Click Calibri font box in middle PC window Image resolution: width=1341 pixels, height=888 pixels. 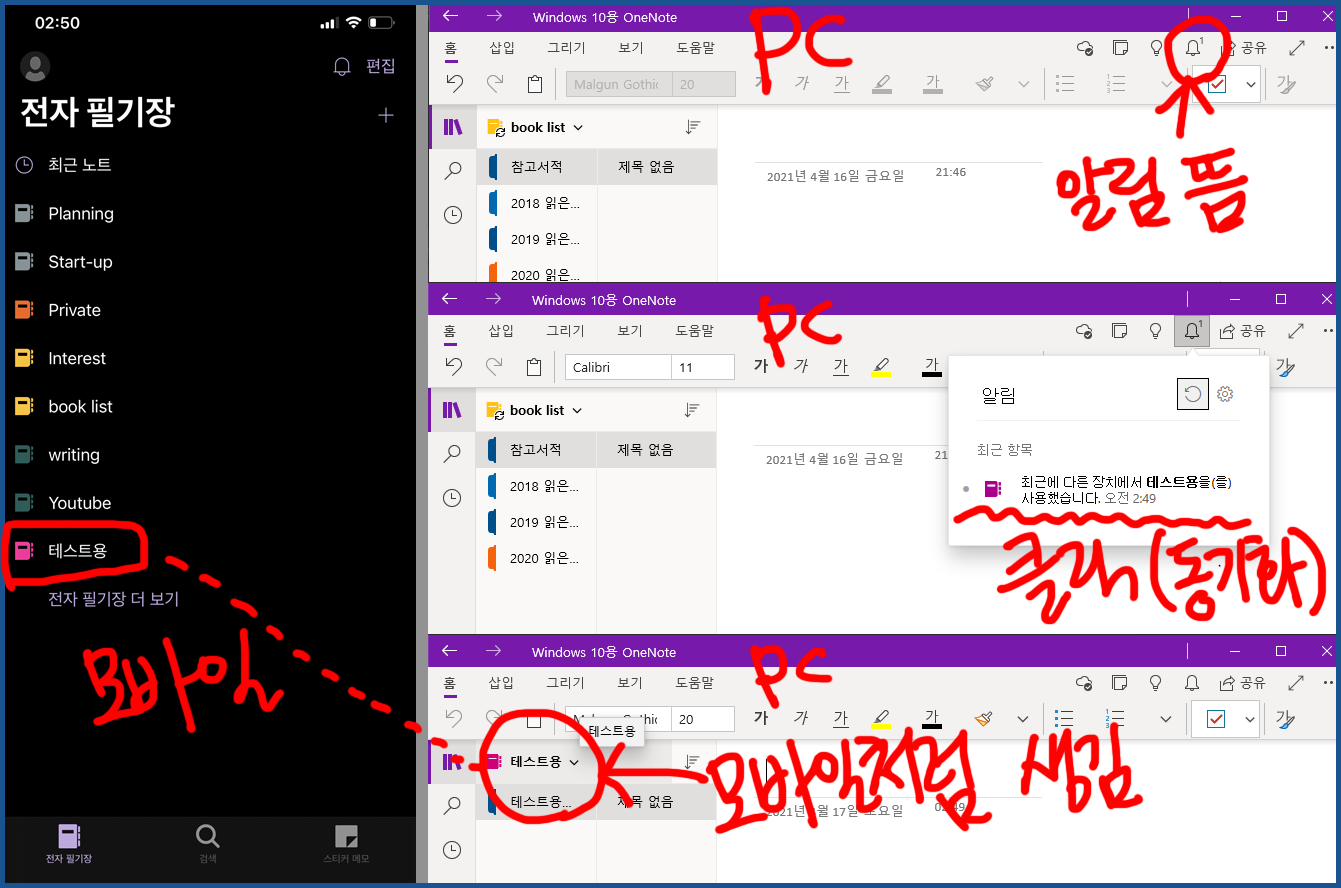coord(617,367)
